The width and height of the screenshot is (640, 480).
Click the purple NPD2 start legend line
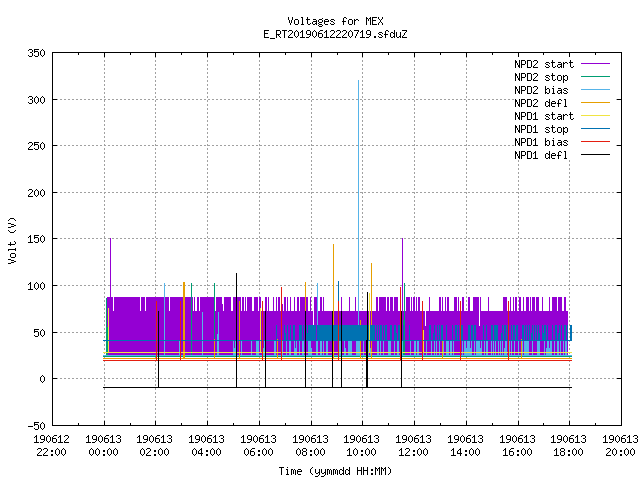coord(596,64)
